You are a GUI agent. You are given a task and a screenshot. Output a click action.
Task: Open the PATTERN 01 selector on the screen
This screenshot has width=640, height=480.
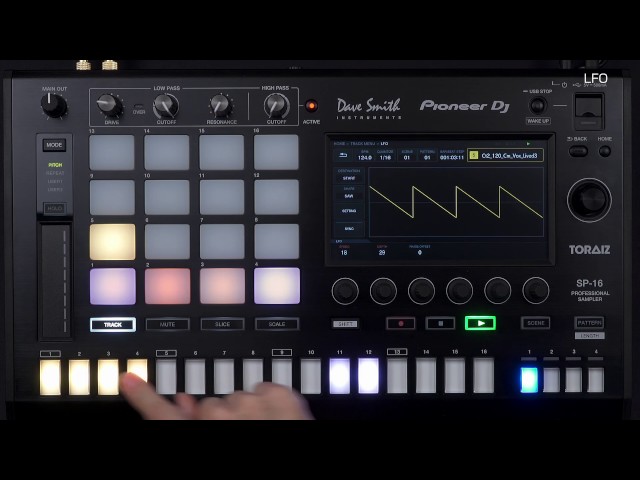[427, 155]
